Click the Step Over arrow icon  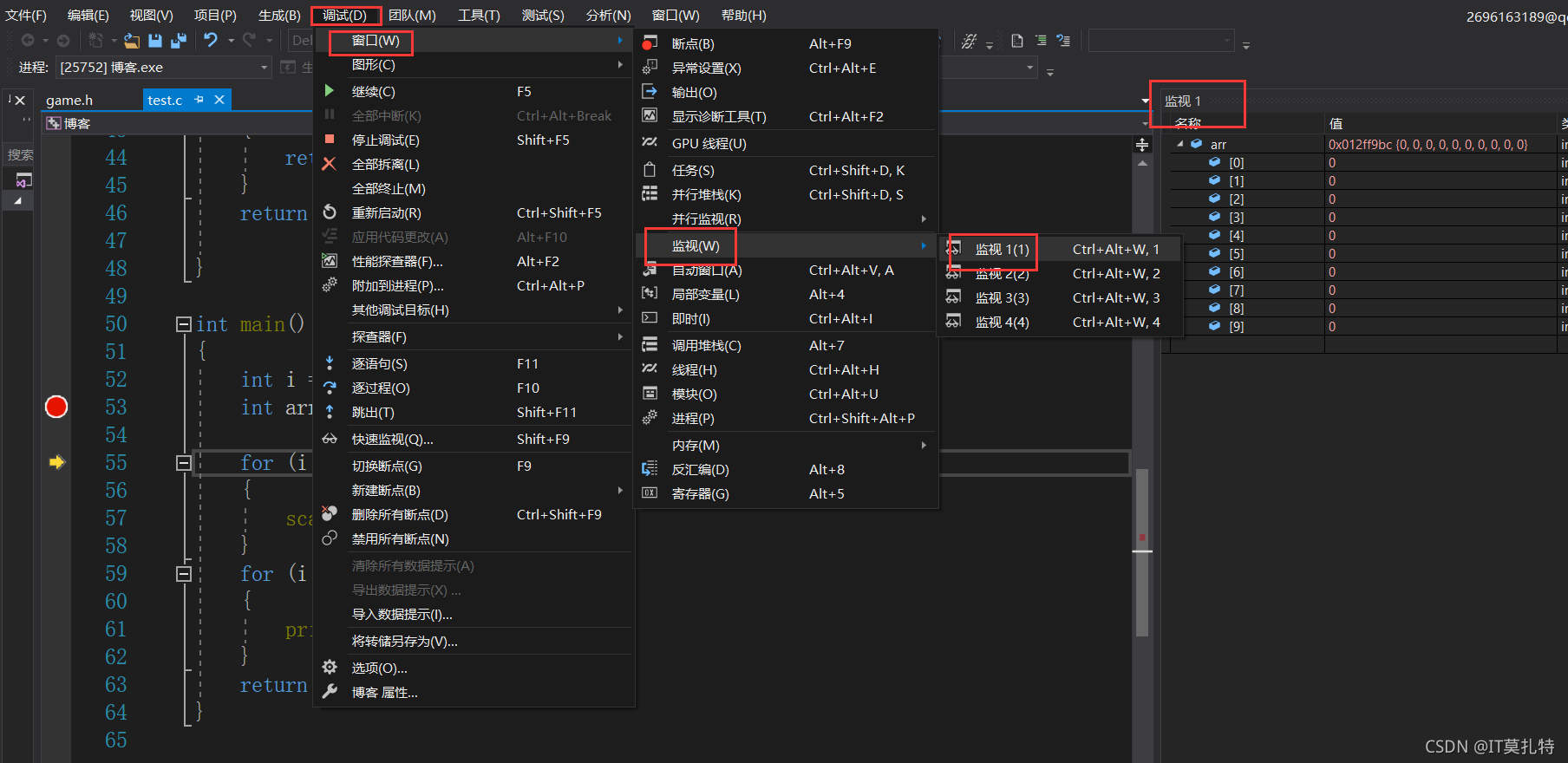coord(330,388)
